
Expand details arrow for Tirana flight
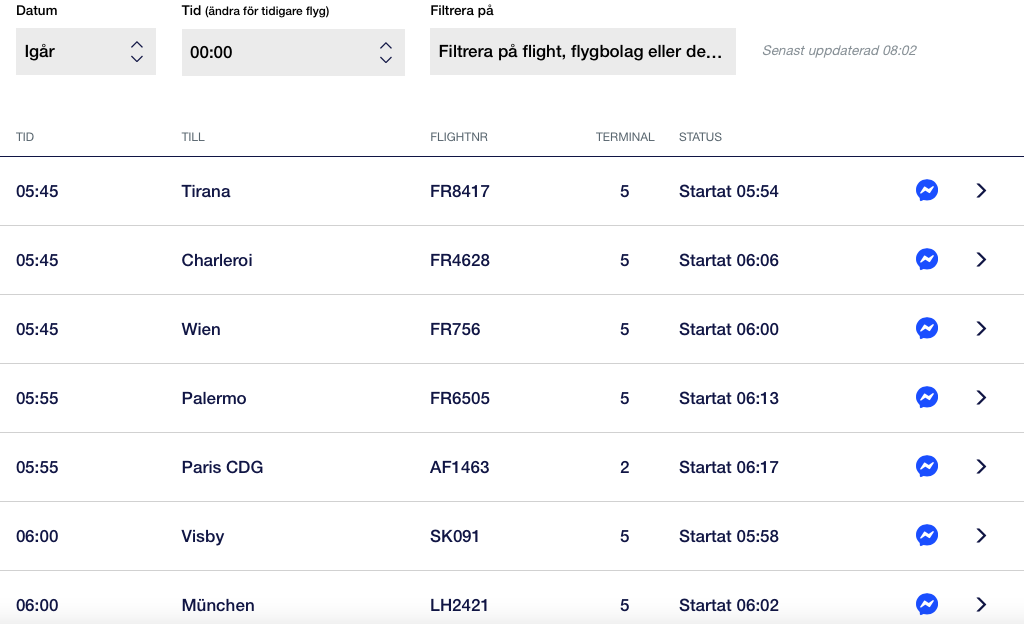tap(981, 191)
